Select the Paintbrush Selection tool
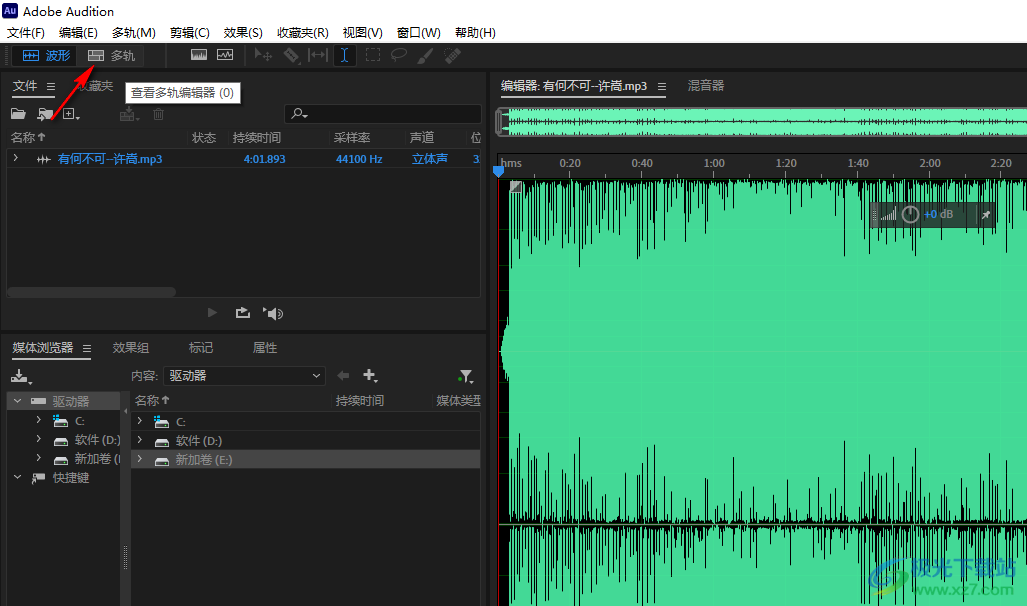 tap(426, 55)
